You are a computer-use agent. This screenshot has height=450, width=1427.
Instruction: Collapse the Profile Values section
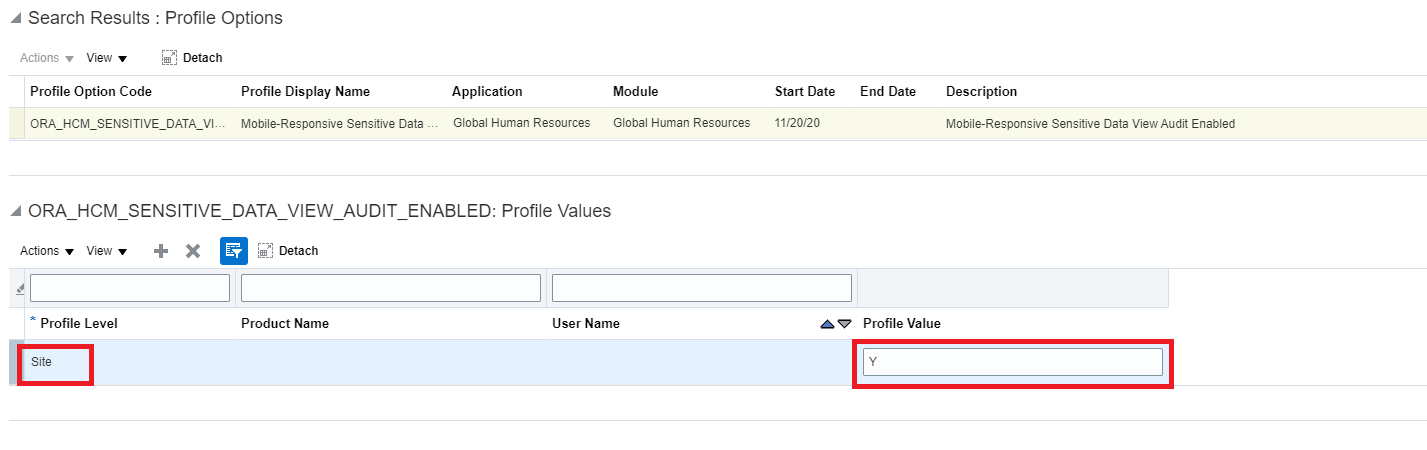click(16, 212)
